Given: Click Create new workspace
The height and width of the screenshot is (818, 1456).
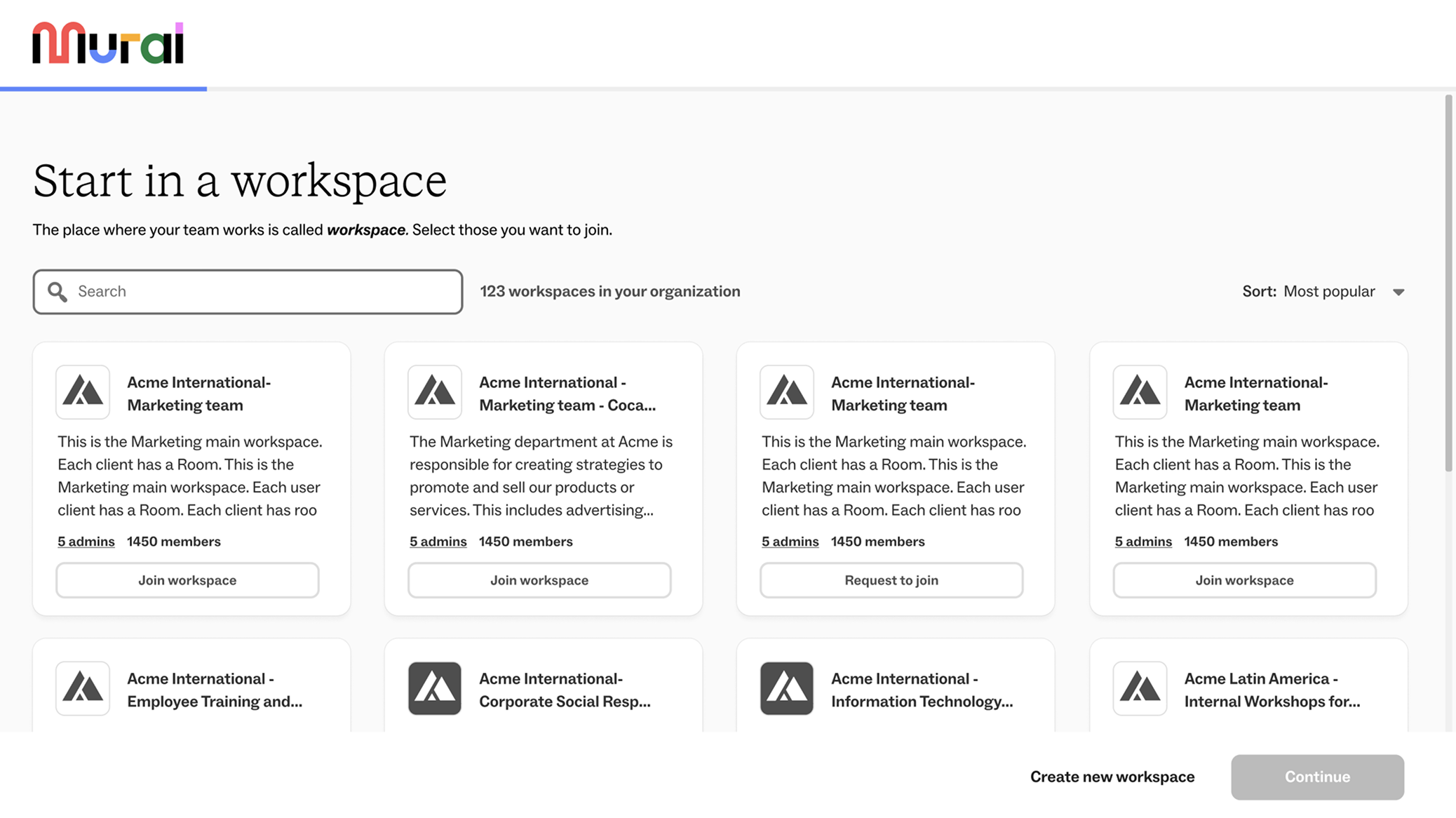Looking at the screenshot, I should [x=1112, y=777].
